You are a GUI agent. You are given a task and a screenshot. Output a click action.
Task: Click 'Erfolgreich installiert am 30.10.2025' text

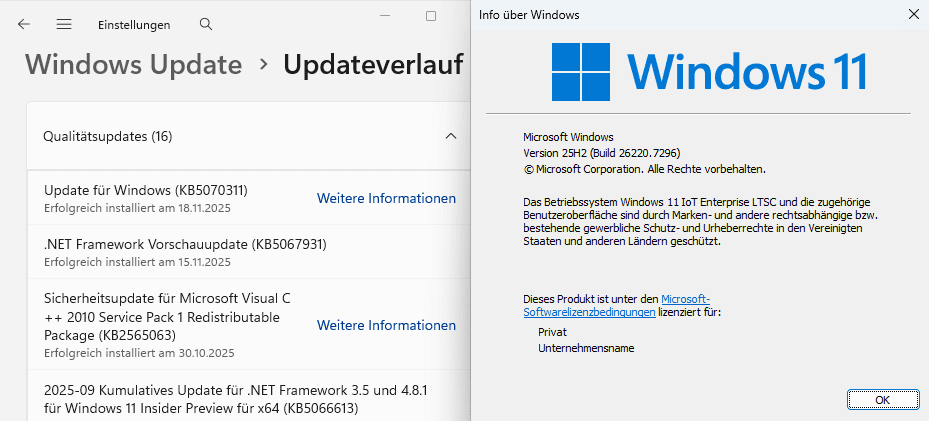139,353
